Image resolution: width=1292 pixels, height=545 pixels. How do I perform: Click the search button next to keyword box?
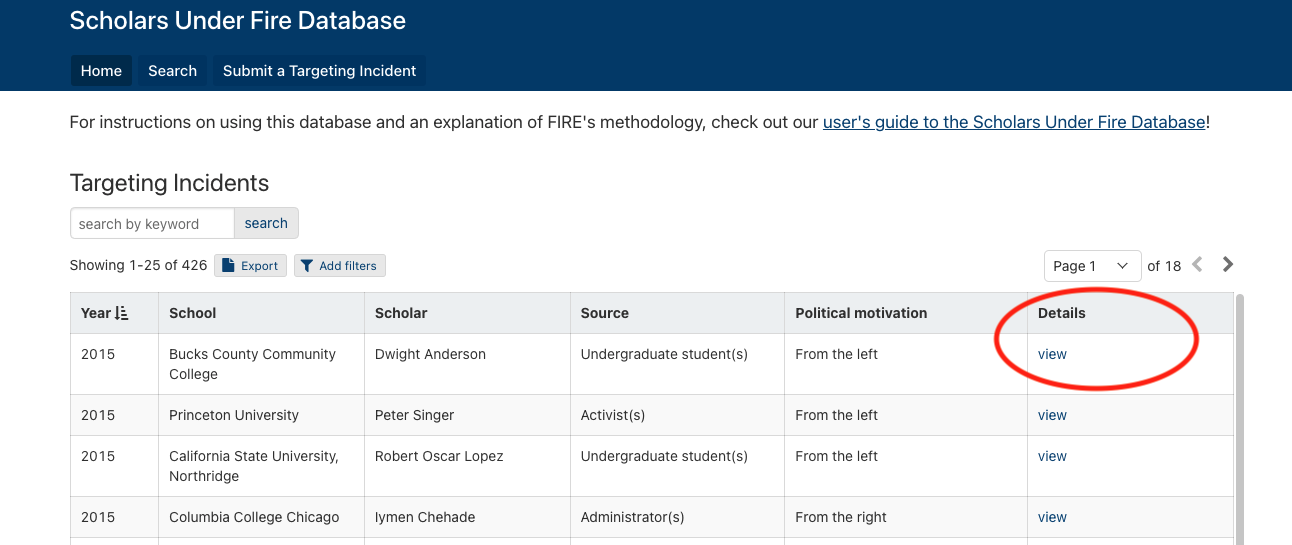266,223
